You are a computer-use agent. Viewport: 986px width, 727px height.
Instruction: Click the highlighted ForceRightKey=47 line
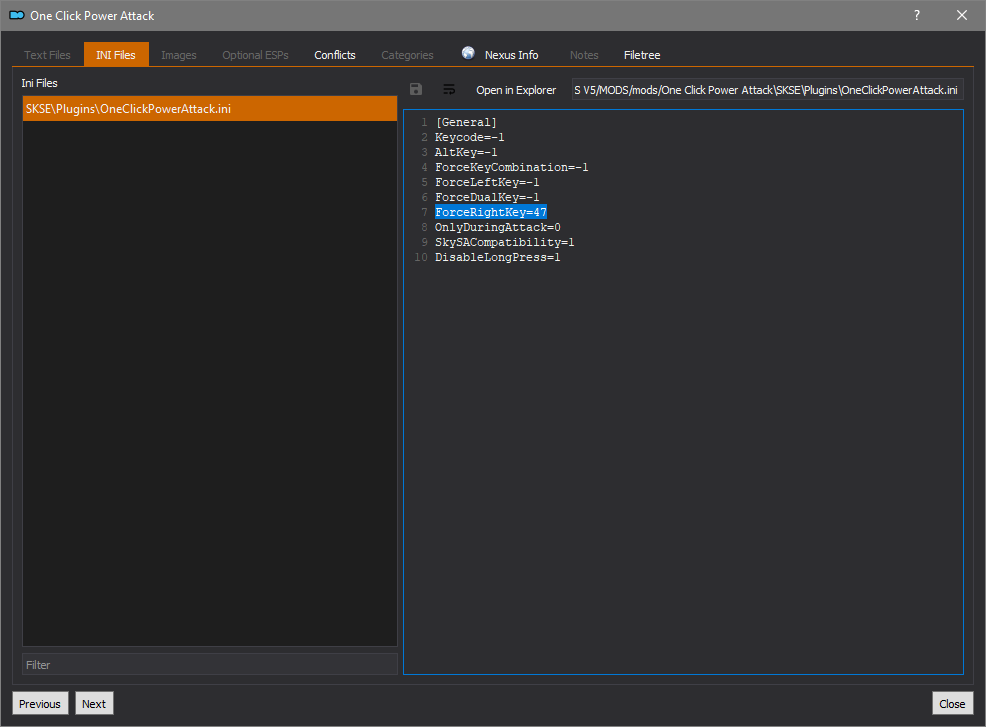coord(491,213)
